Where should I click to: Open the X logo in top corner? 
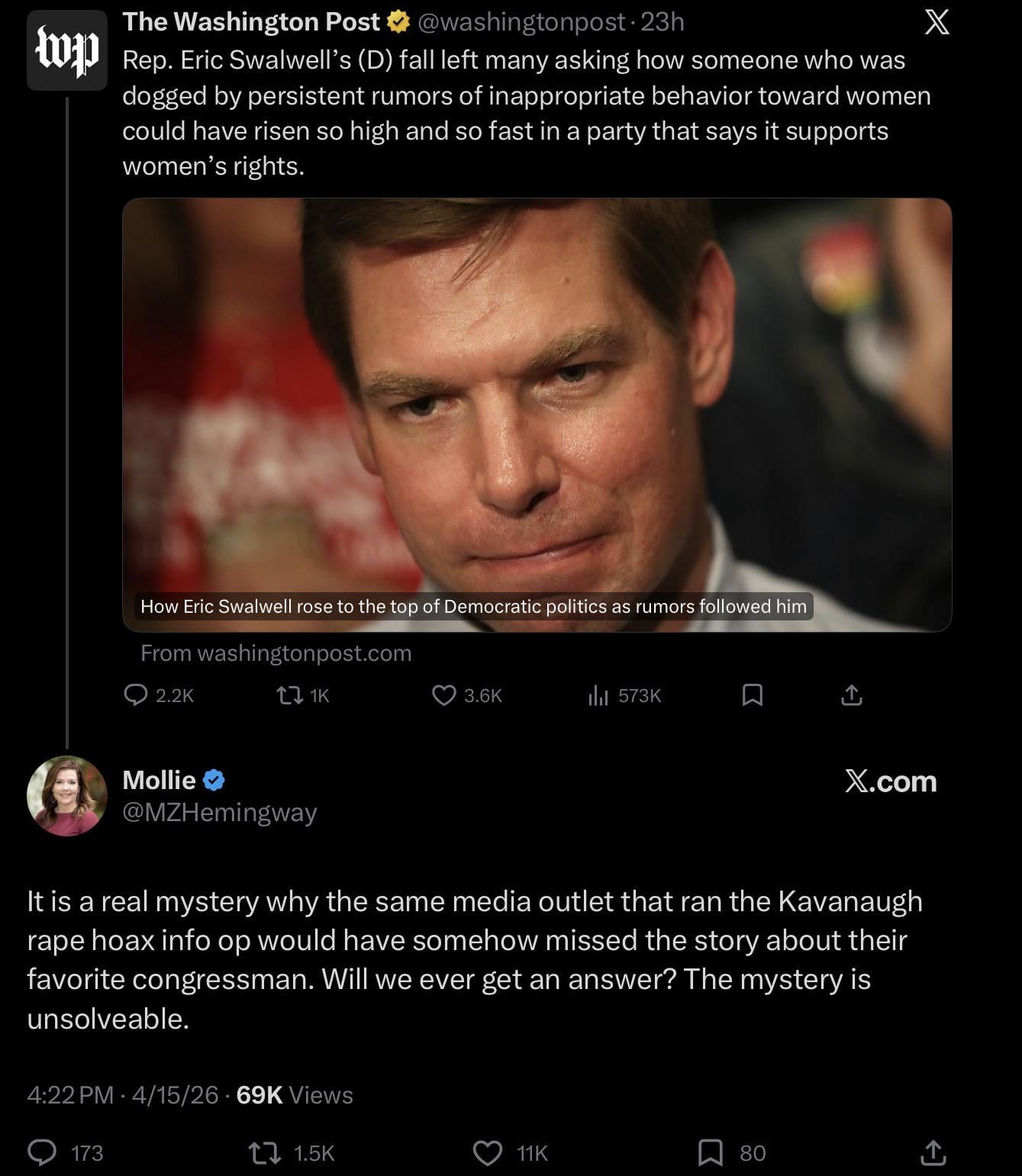click(x=937, y=22)
